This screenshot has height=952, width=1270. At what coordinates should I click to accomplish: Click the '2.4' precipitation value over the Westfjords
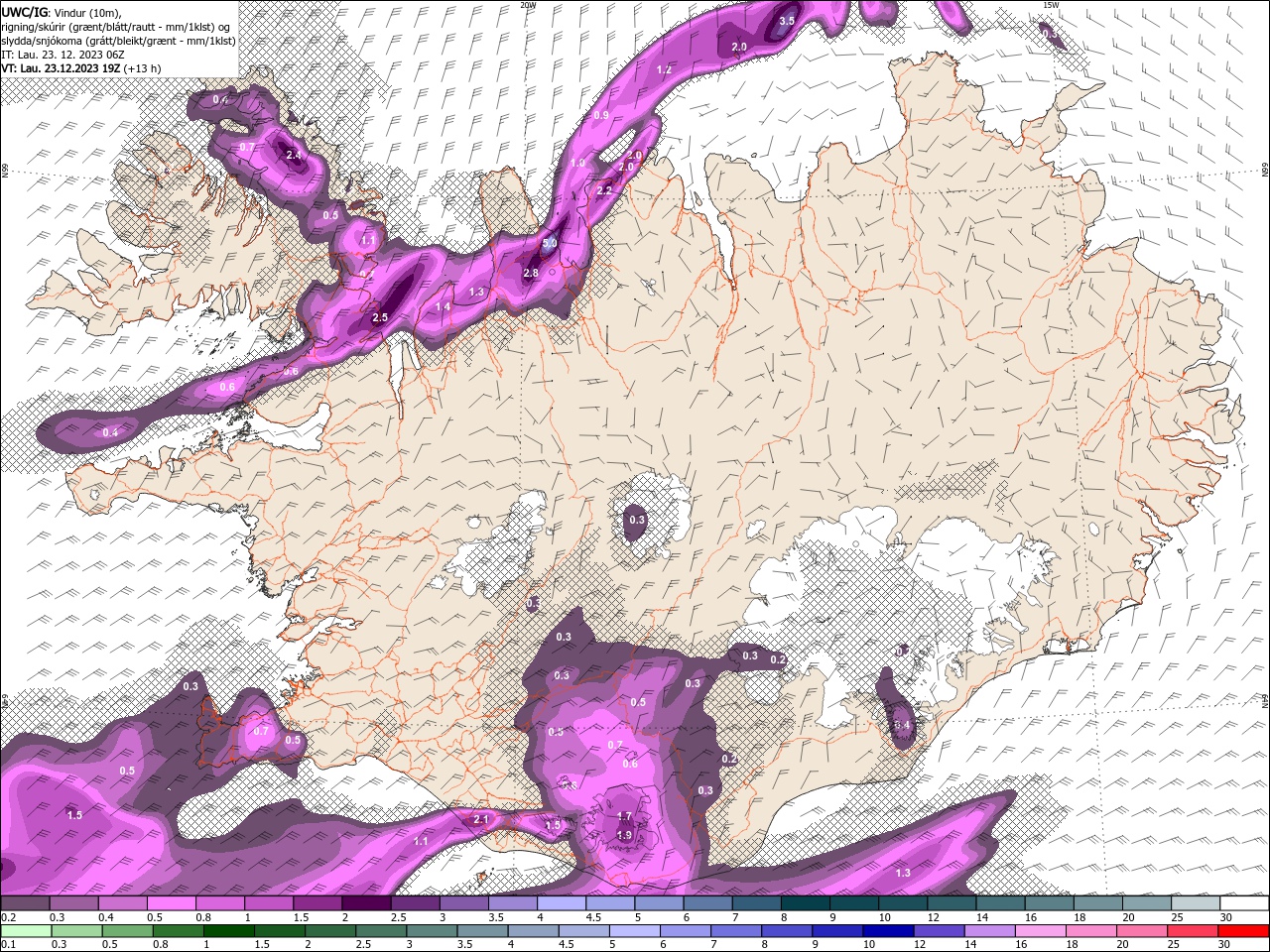coord(293,156)
